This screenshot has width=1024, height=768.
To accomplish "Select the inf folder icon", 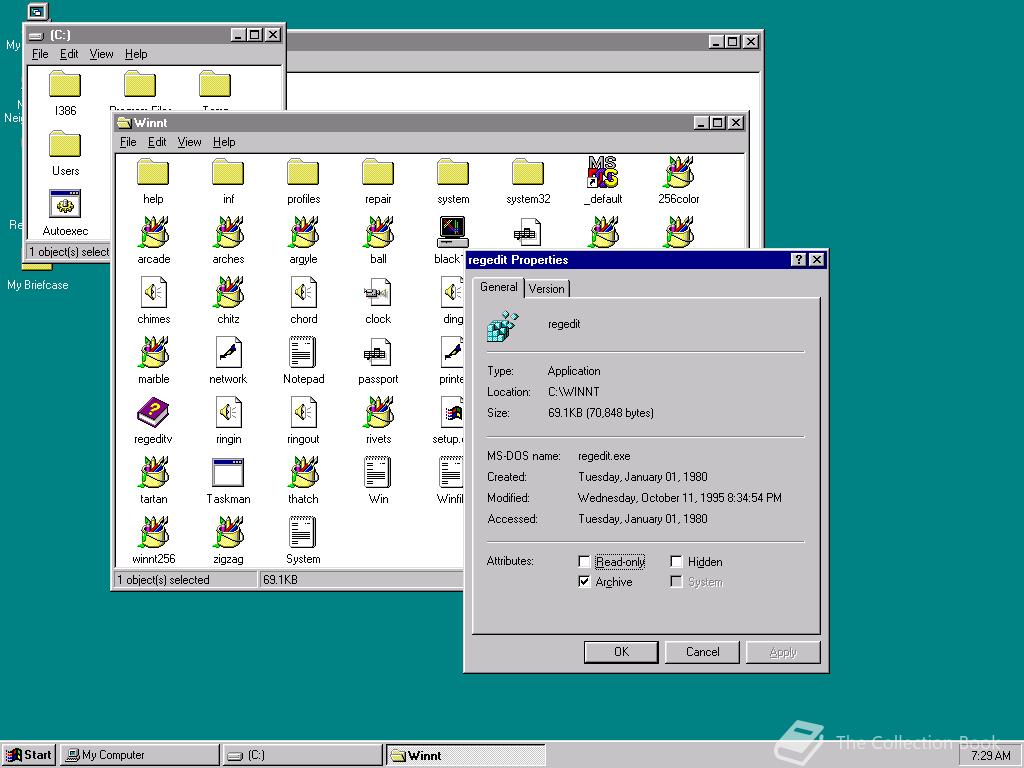I will [x=228, y=172].
